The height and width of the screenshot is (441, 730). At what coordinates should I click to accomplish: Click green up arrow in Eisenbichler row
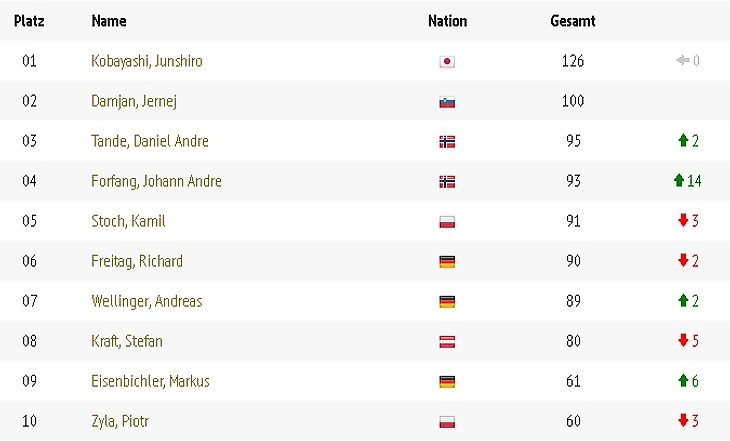pos(682,381)
